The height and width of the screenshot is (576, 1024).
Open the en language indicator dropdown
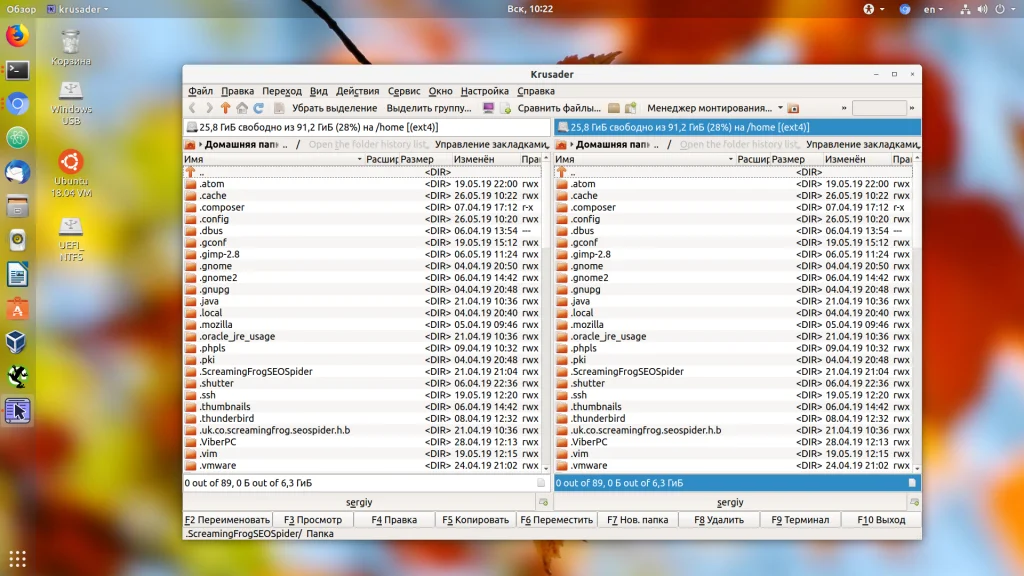(932, 9)
